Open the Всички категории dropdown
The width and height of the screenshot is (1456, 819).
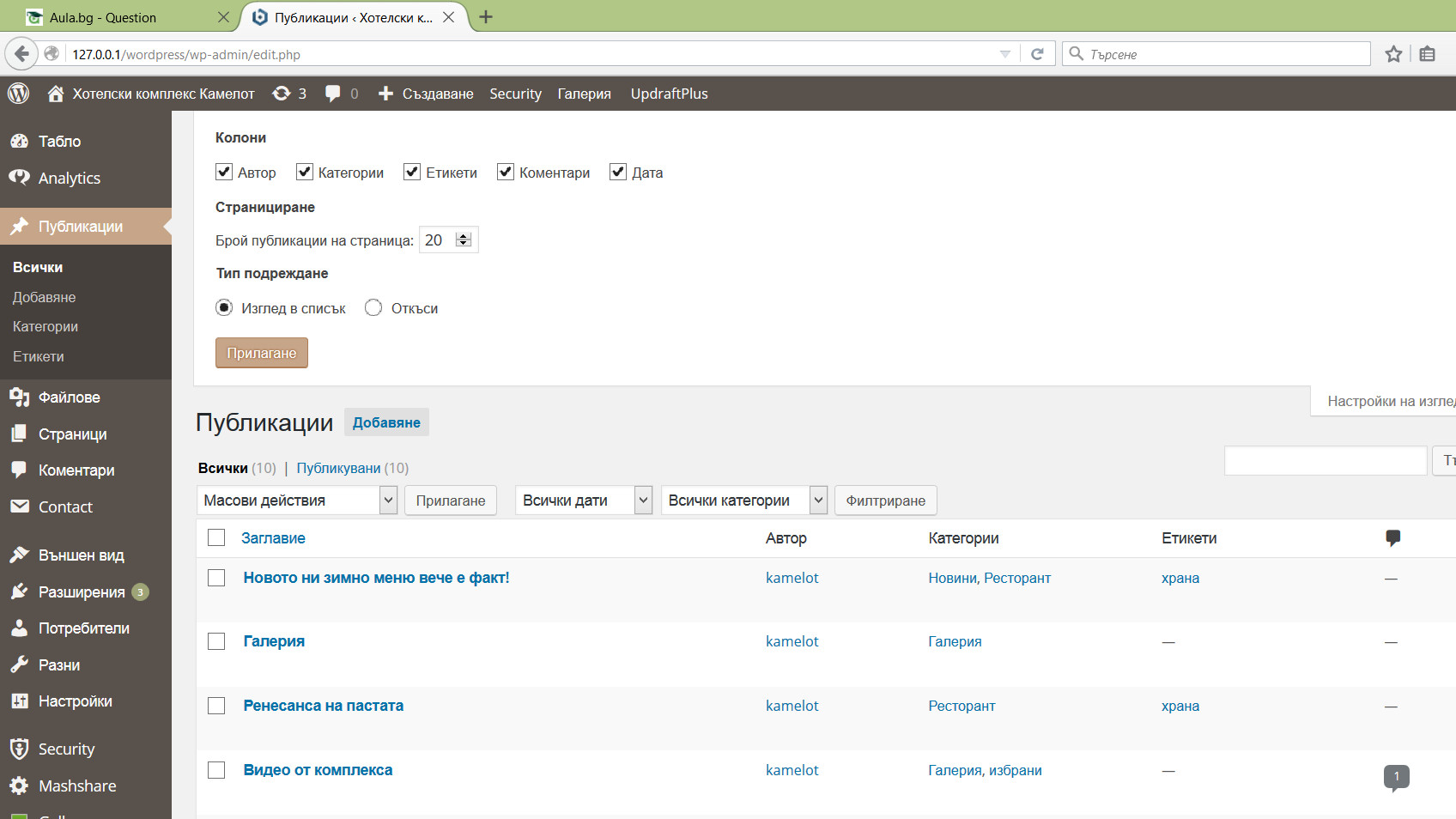(743, 500)
